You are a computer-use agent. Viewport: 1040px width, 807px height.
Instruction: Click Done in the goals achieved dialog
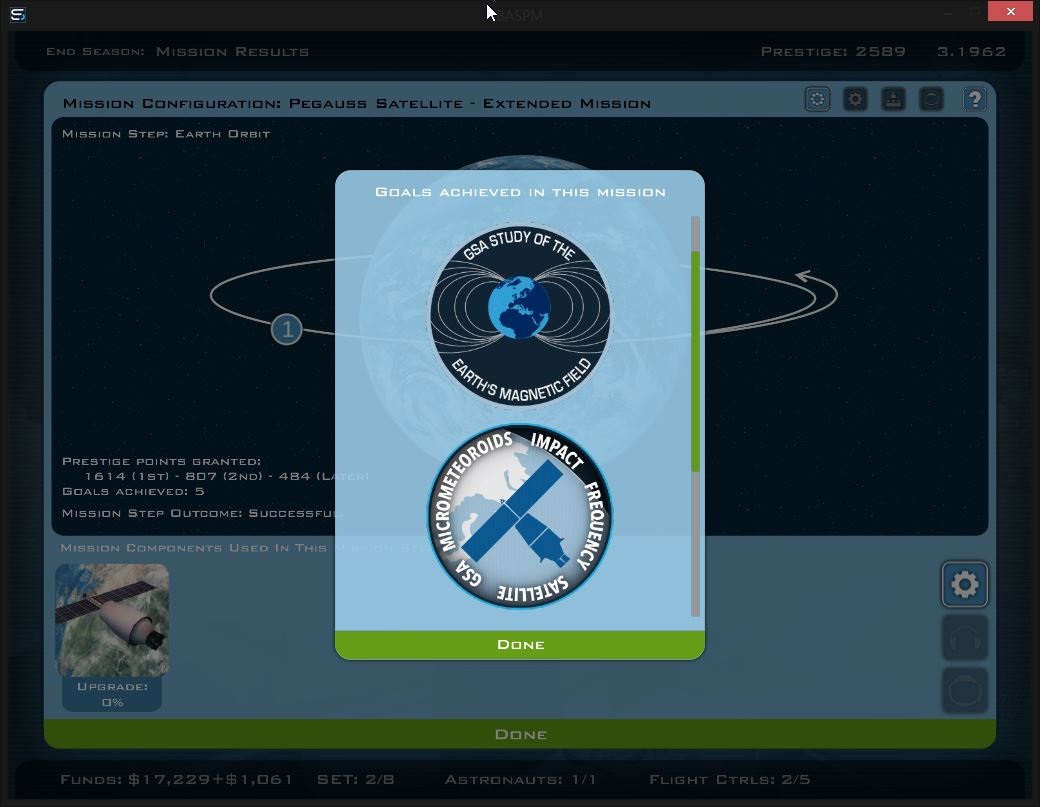(x=520, y=645)
